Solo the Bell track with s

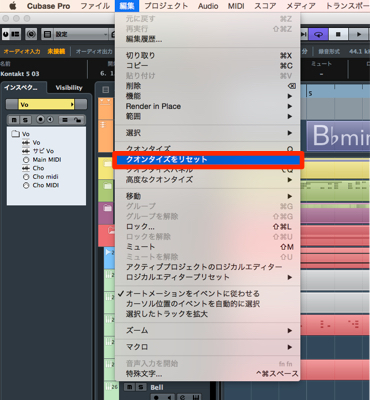(x=141, y=387)
